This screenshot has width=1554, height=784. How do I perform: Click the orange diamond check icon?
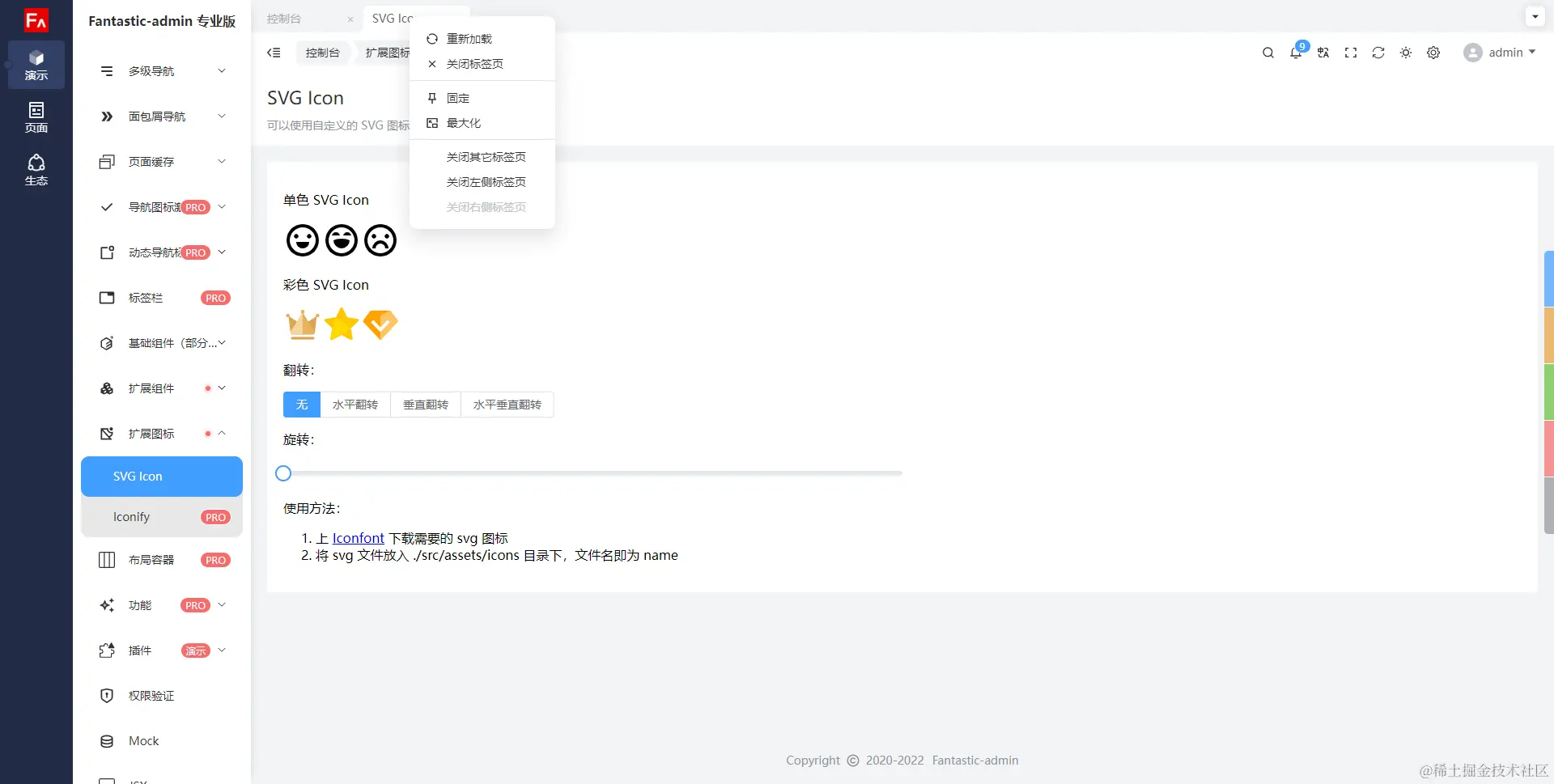pyautogui.click(x=380, y=324)
